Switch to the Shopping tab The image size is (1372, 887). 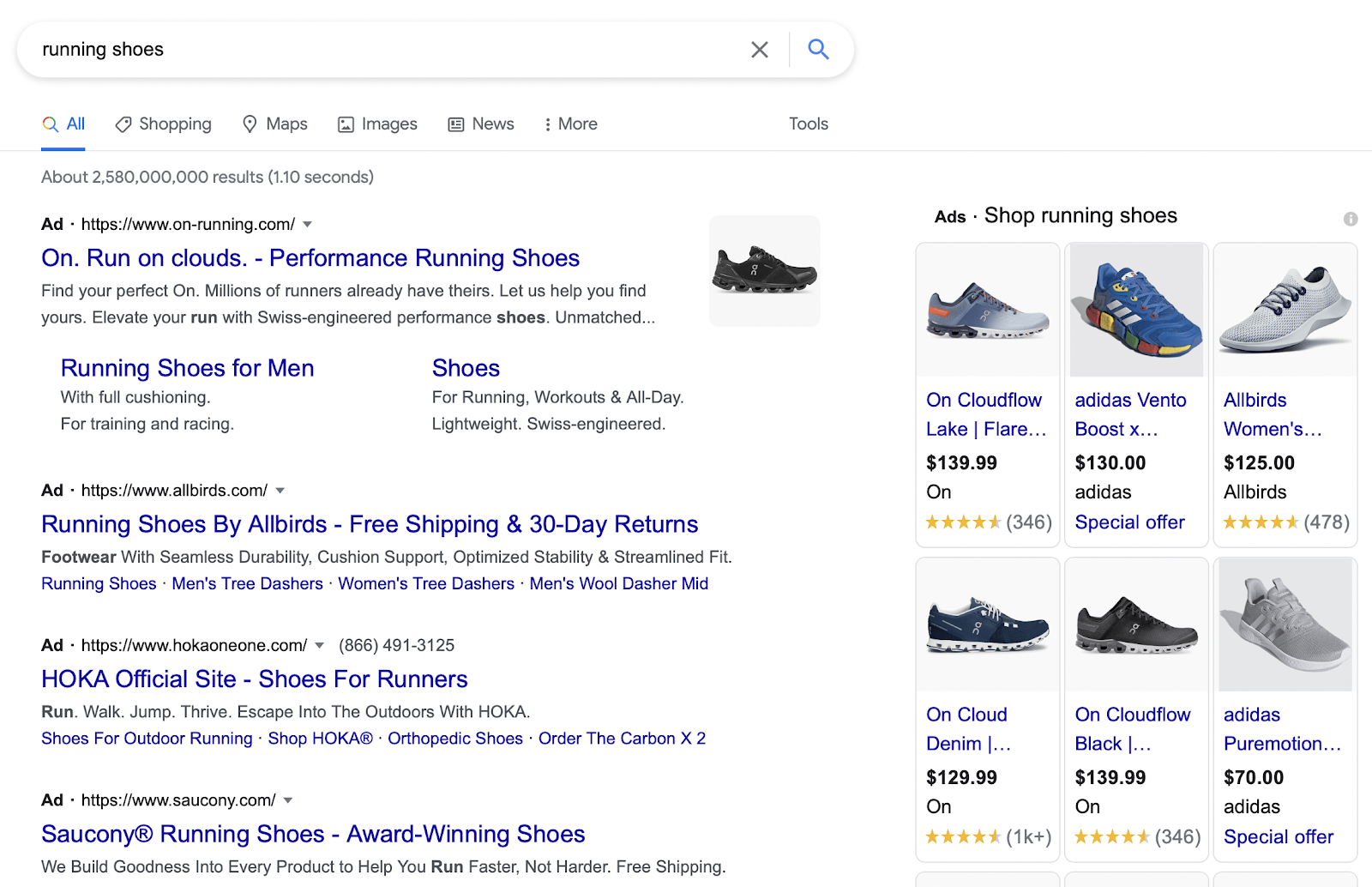[x=163, y=124]
